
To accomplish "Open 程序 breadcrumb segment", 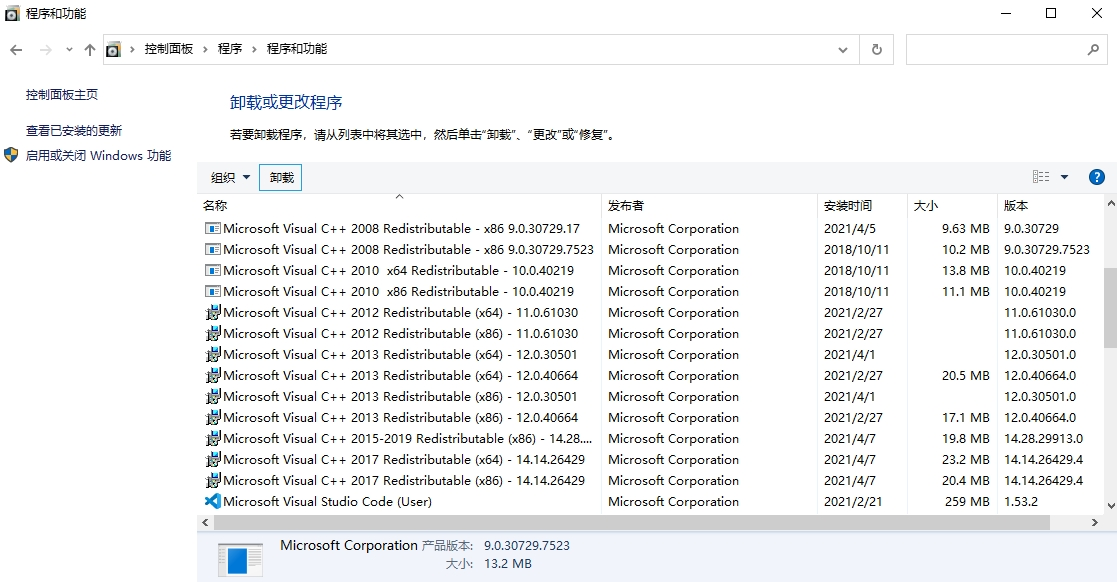I will [x=230, y=49].
